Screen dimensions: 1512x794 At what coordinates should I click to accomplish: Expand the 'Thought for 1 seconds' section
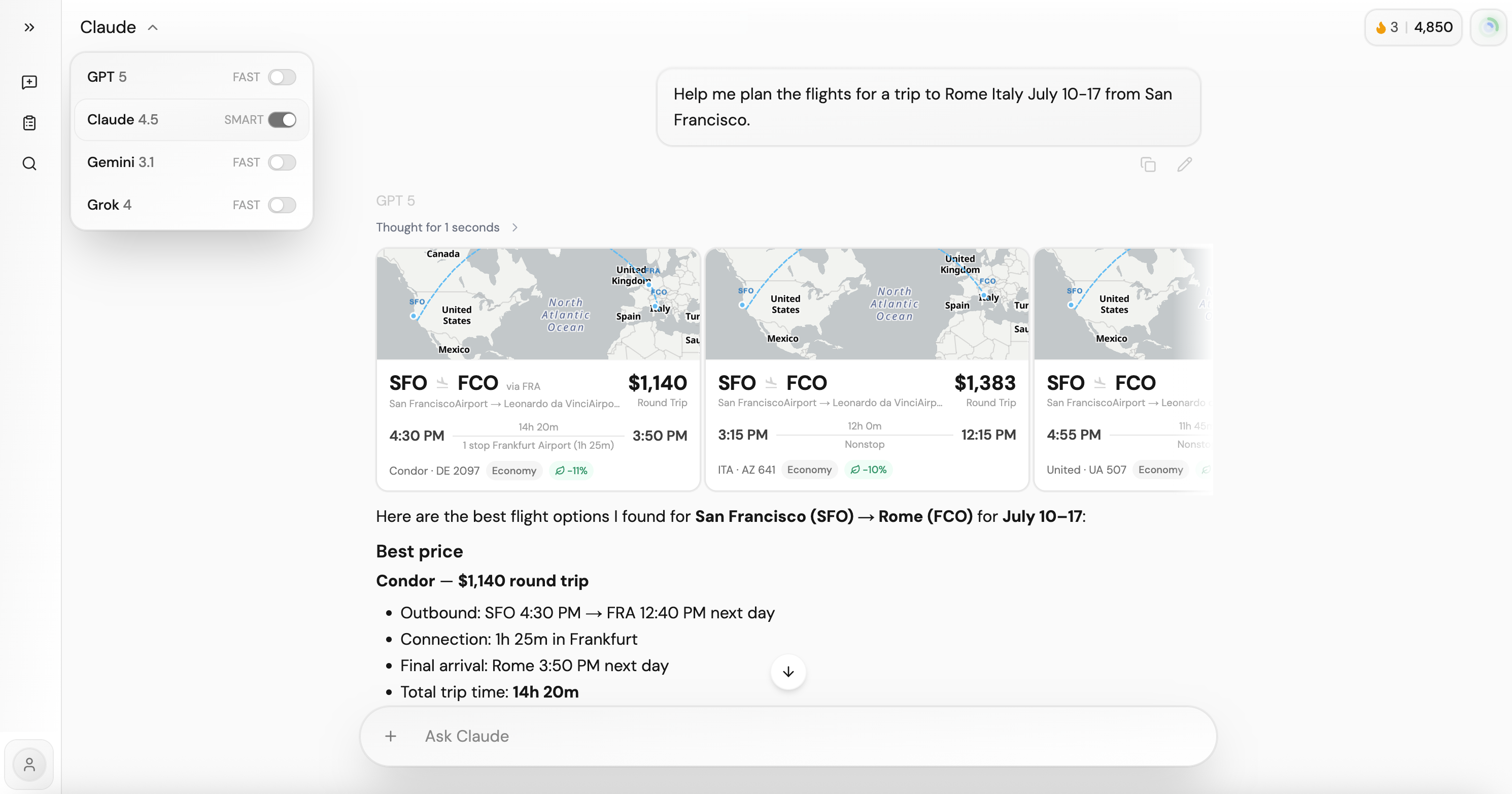click(446, 227)
